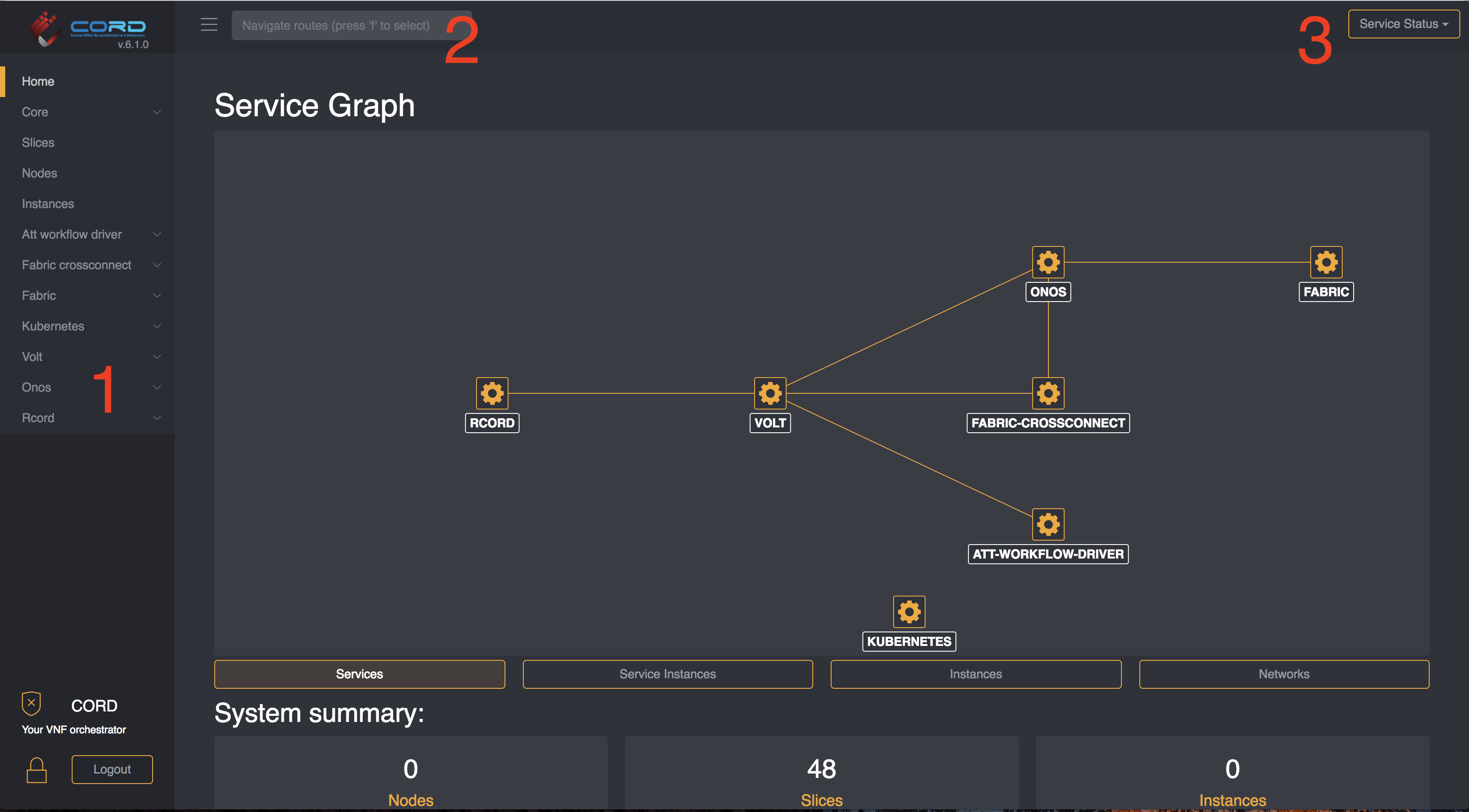Image resolution: width=1469 pixels, height=812 pixels.
Task: Click the VOLT node label
Action: [x=770, y=423]
